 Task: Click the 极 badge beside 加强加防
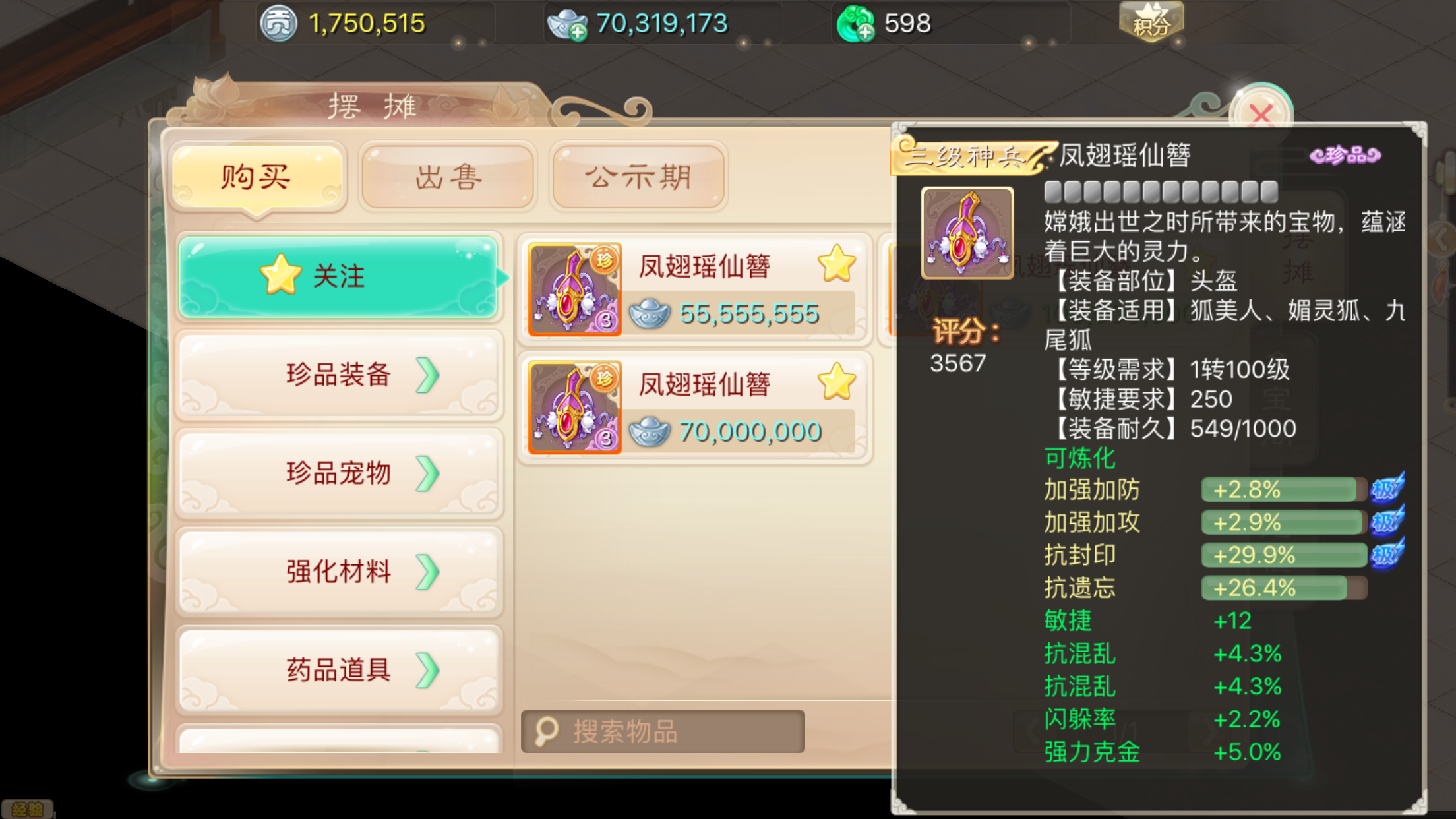(x=1387, y=489)
